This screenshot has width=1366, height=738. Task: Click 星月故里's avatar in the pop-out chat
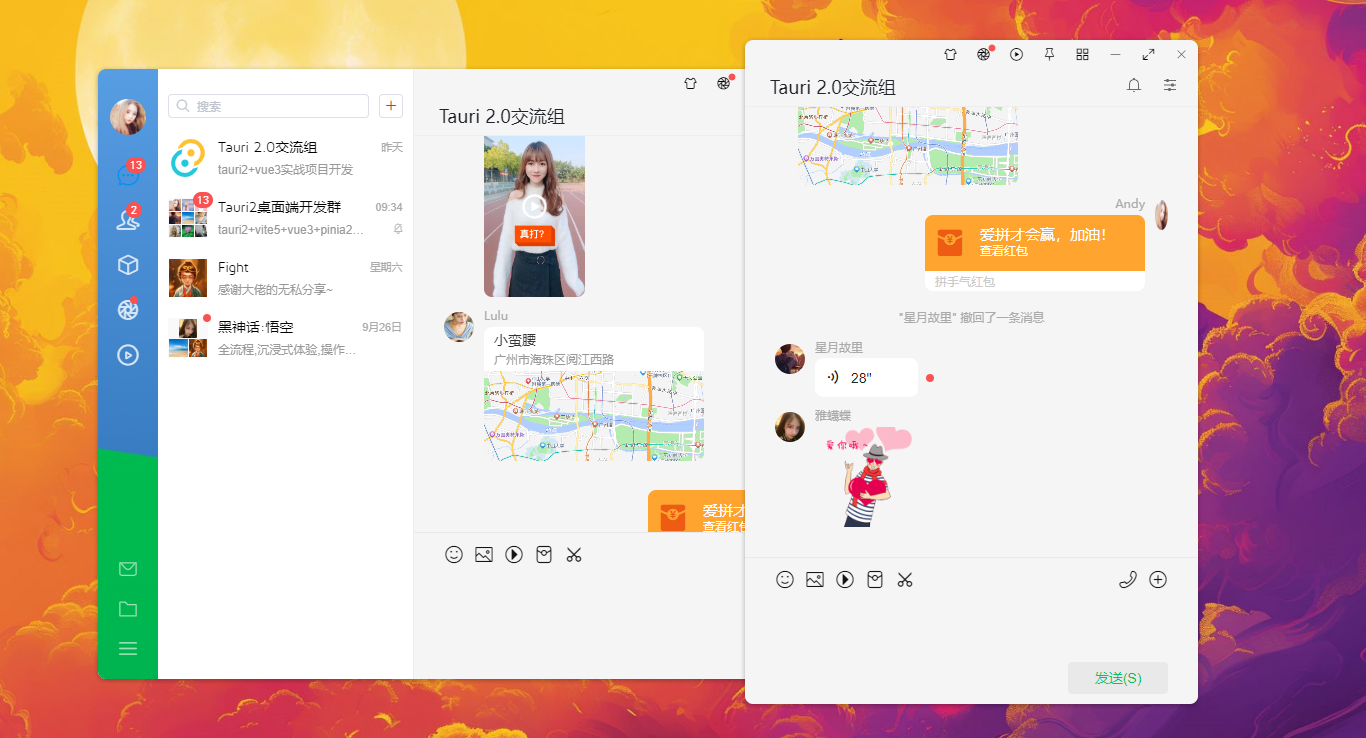[x=790, y=359]
